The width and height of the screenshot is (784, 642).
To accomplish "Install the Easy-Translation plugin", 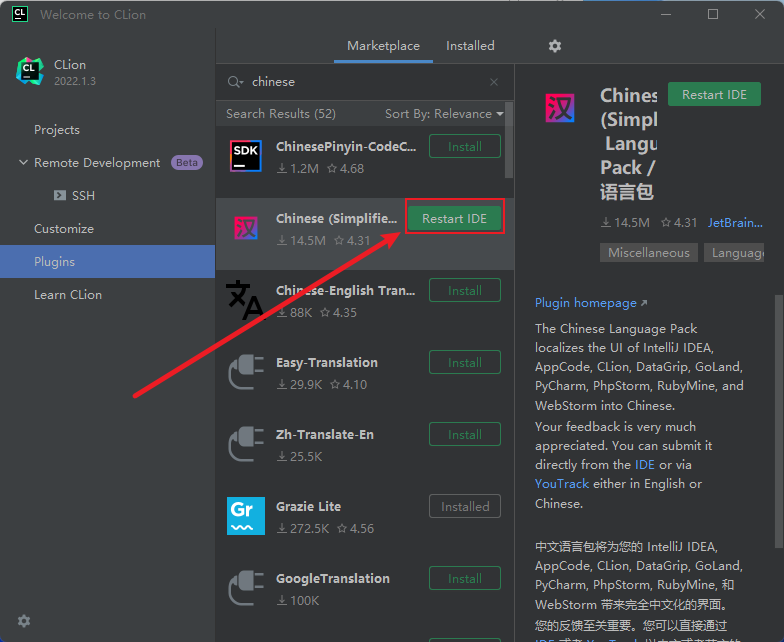I will pyautogui.click(x=464, y=362).
